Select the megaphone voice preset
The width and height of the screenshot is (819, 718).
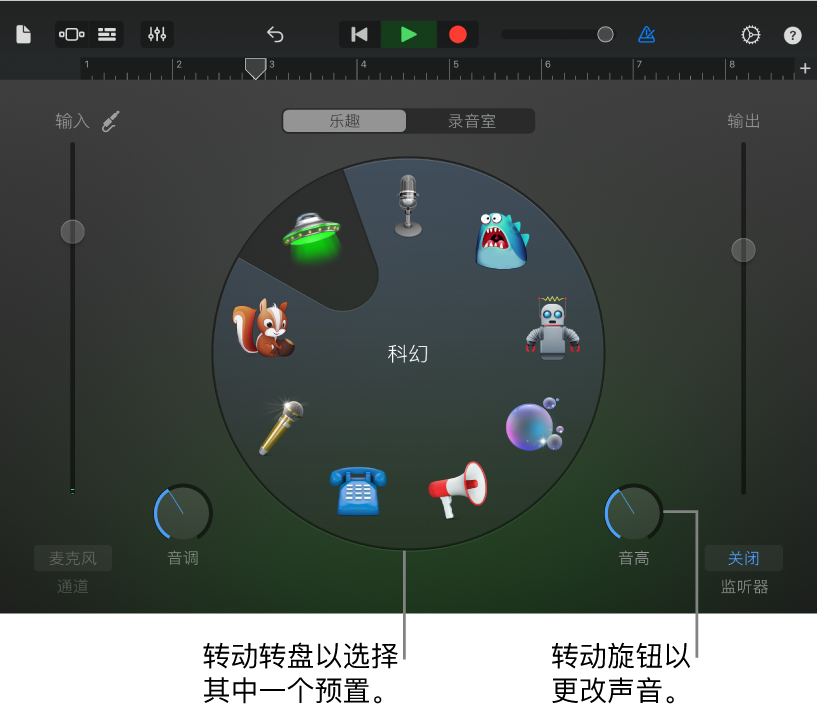coord(458,489)
